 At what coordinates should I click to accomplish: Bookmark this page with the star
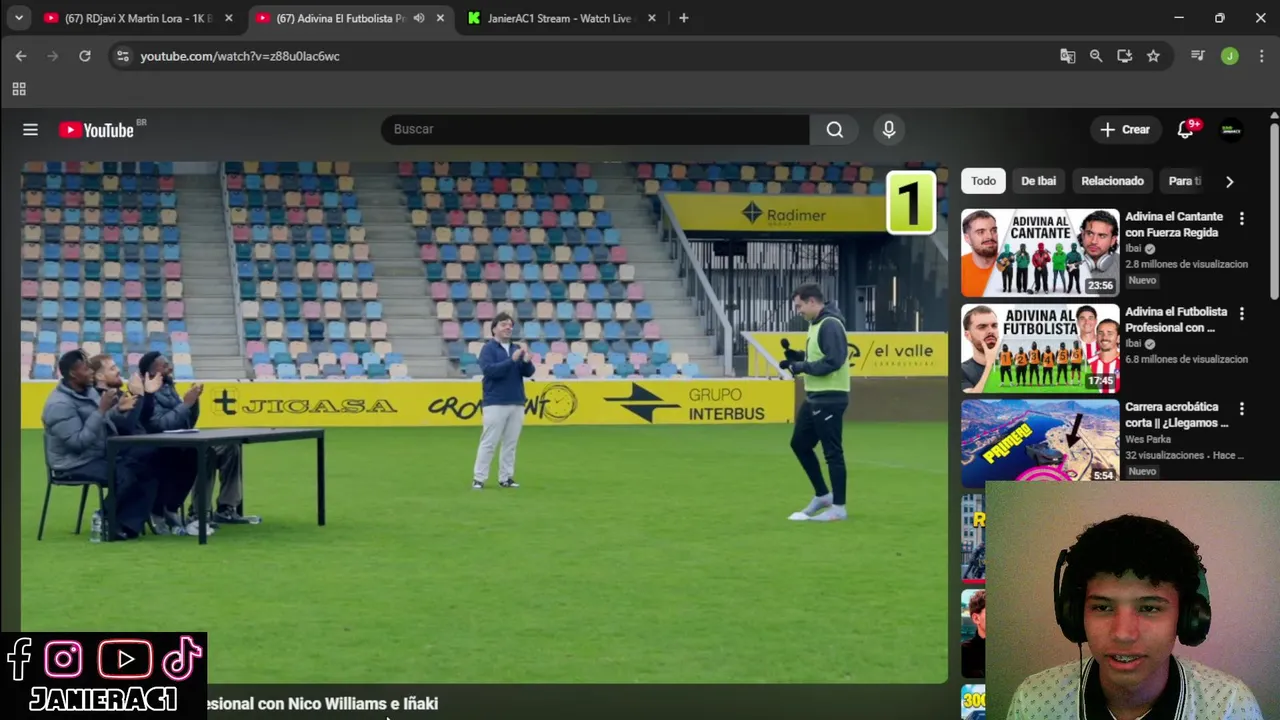[x=1153, y=56]
